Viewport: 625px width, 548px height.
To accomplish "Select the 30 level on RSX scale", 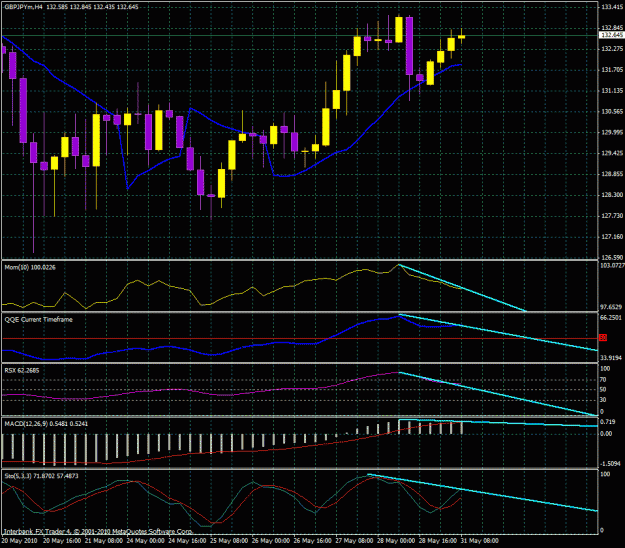I will pyautogui.click(x=603, y=400).
